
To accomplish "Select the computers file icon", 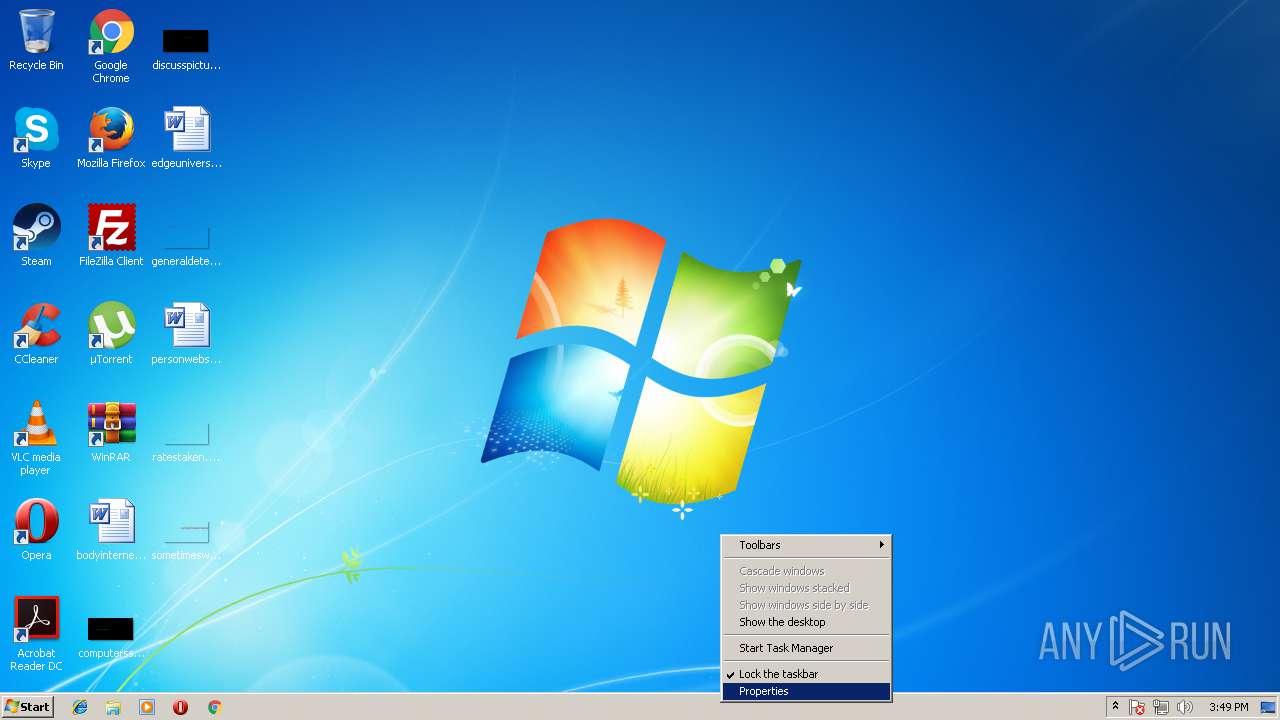I will [111, 636].
